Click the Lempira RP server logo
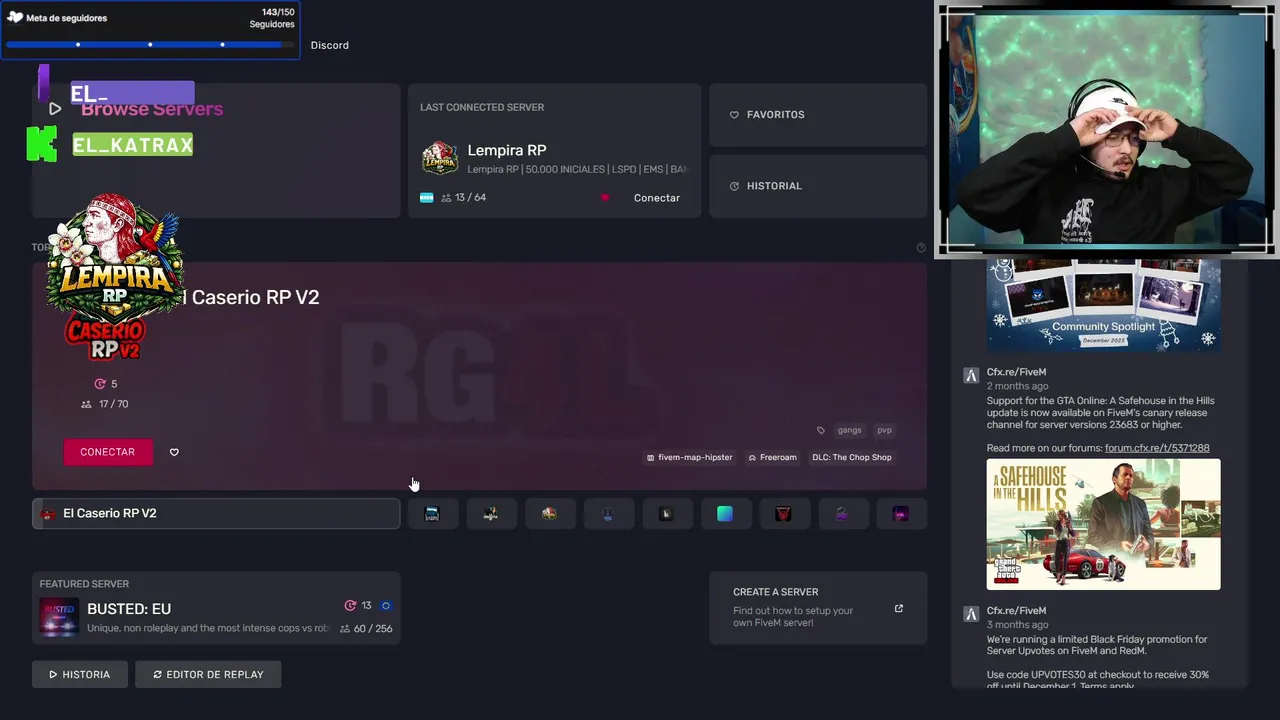The height and width of the screenshot is (720, 1280). pyautogui.click(x=439, y=158)
